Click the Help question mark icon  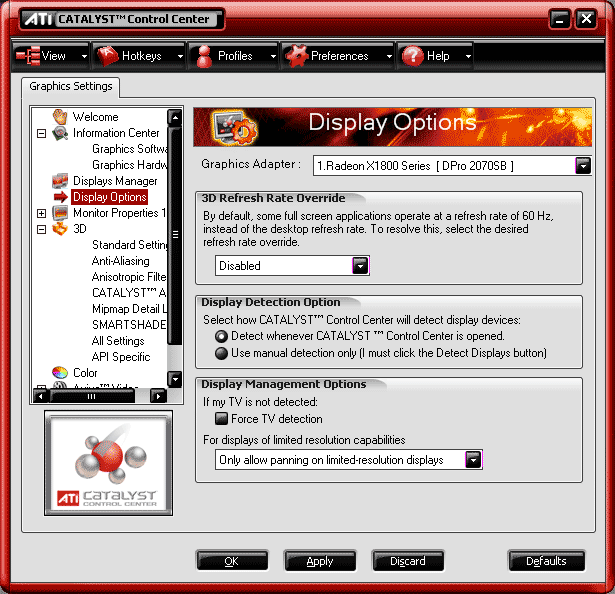click(413, 56)
